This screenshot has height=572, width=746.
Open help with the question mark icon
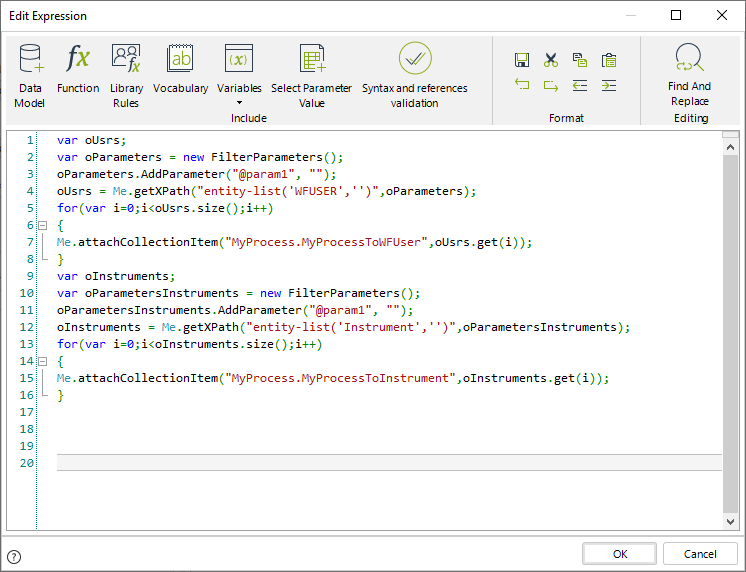point(14,556)
